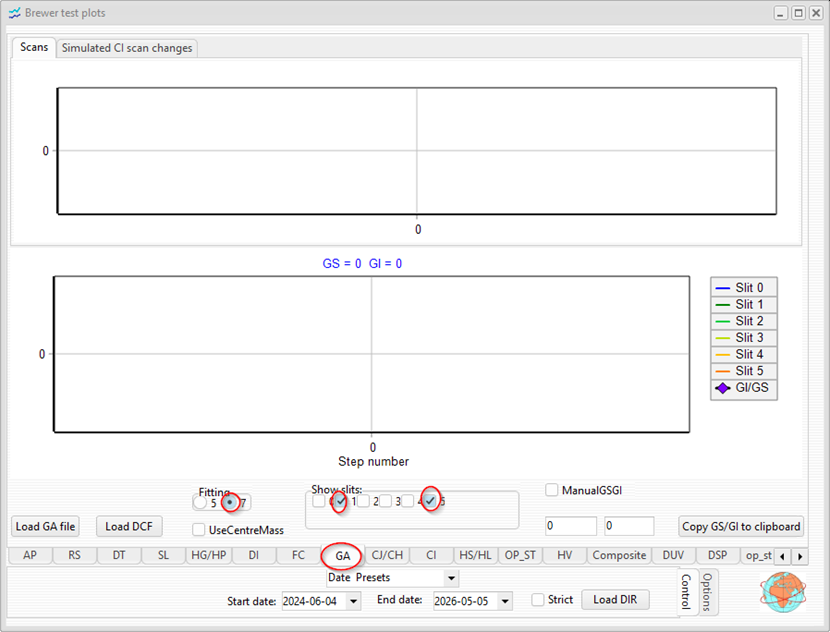Select the Composite test tab
This screenshot has height=632, width=830.
[x=619, y=555]
